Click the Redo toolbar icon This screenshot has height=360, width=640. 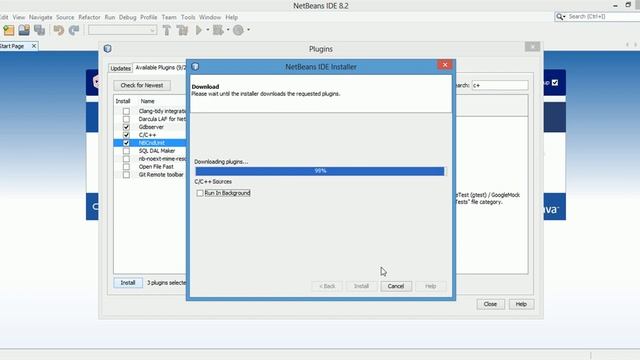[74, 30]
